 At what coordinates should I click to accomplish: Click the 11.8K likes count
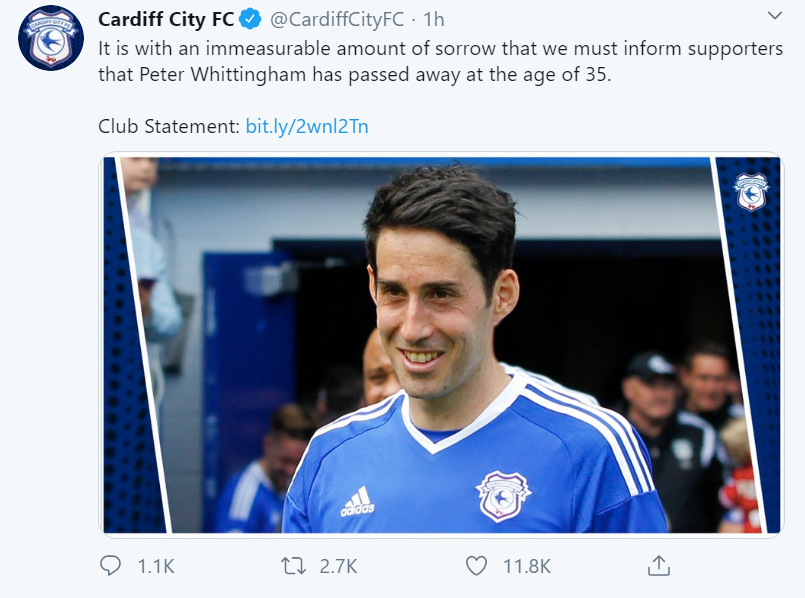[526, 566]
